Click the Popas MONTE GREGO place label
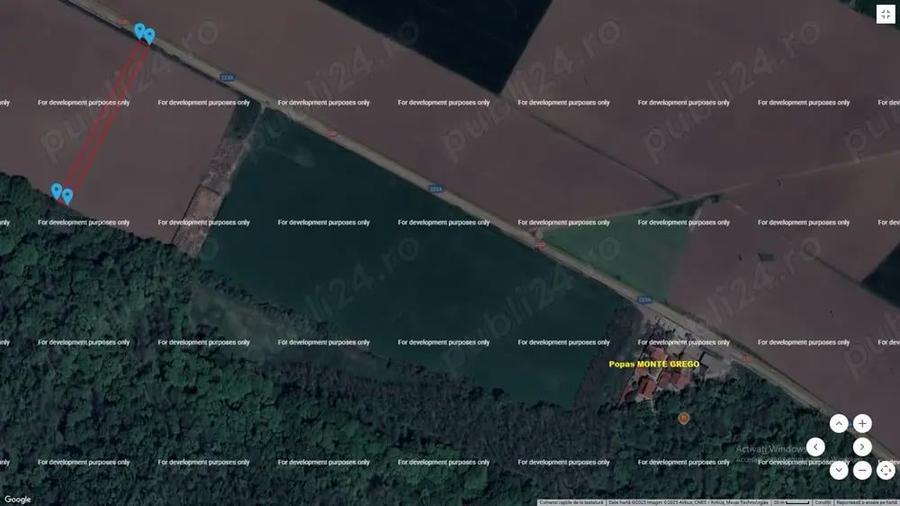The width and height of the screenshot is (900, 506). tap(654, 364)
